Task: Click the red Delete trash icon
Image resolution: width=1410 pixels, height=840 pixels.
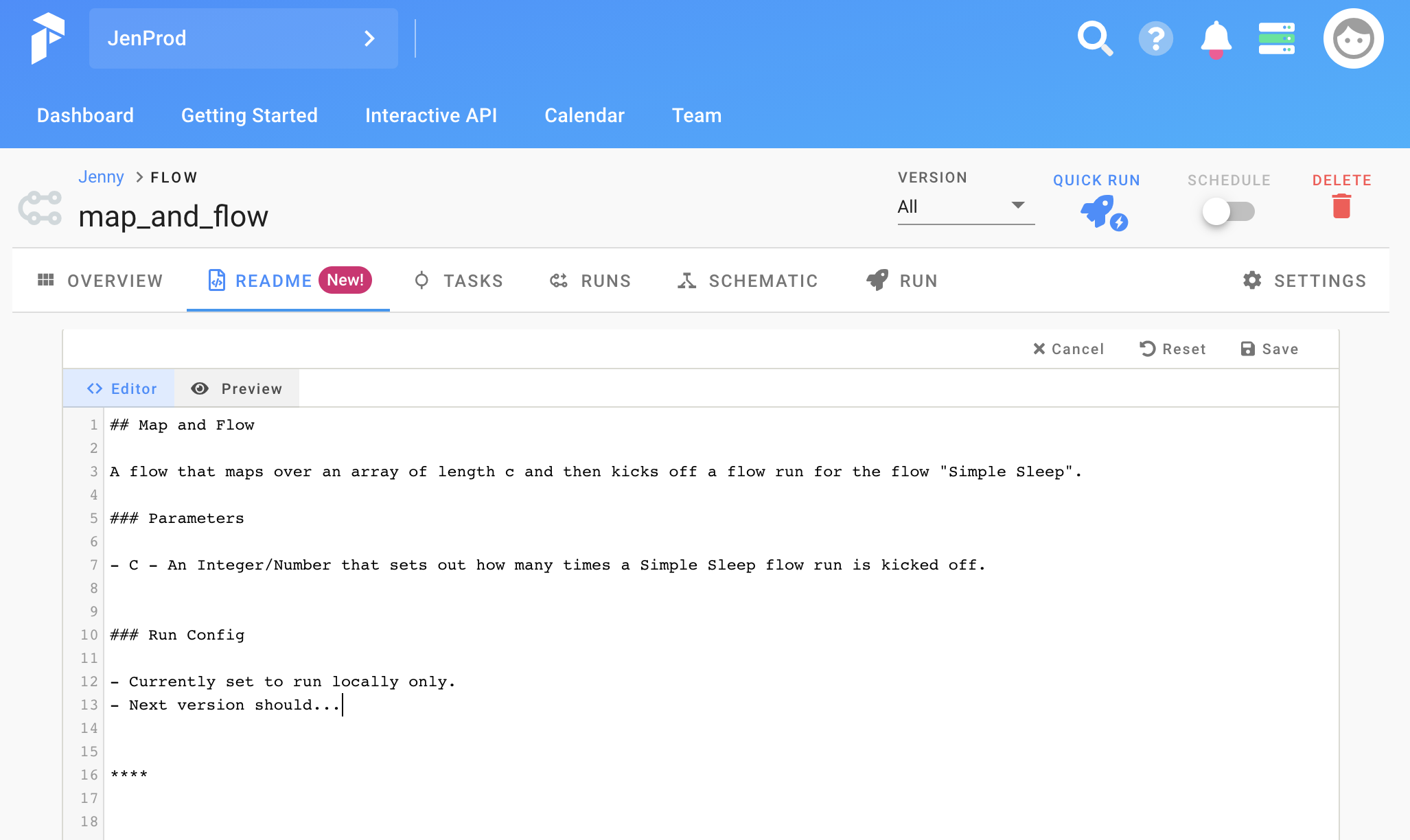Action: click(x=1341, y=206)
